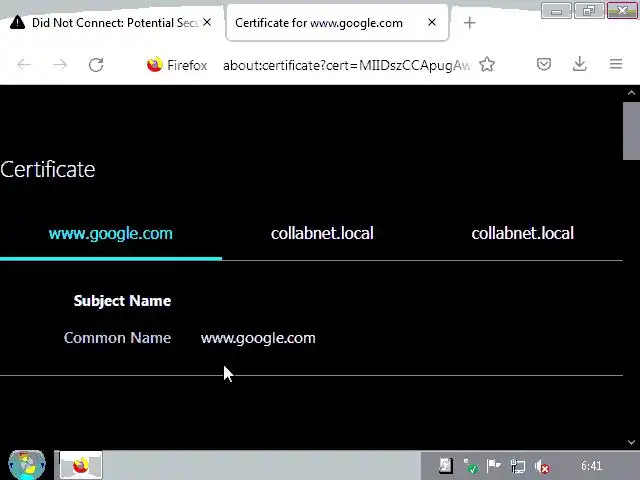Click the Common Name value www.google.com

[x=258, y=338]
